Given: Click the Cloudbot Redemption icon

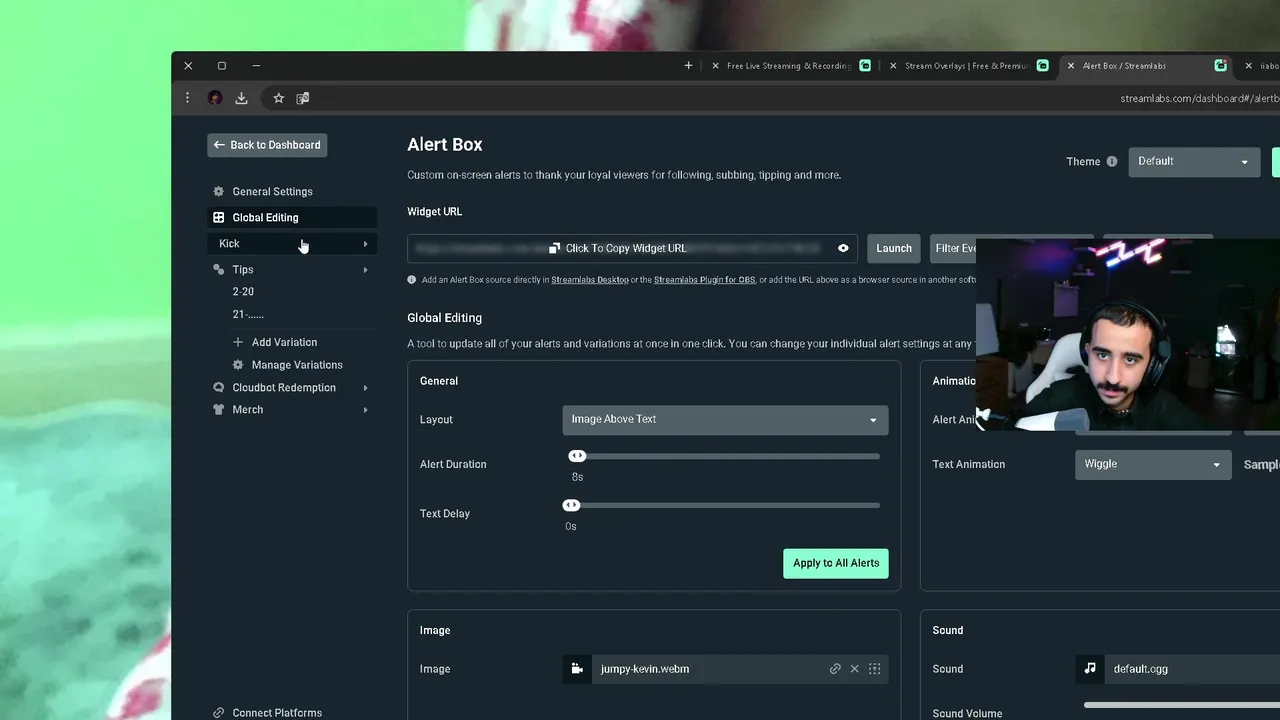Looking at the screenshot, I should pos(218,387).
